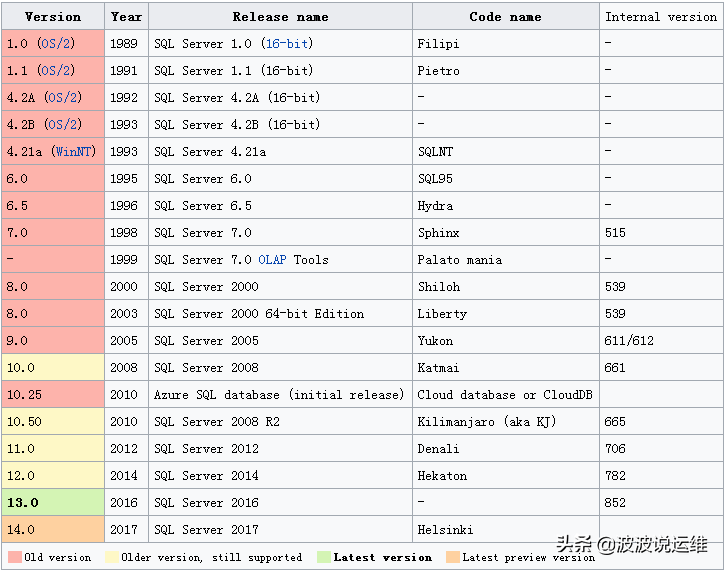Viewport: 724px width, 570px height.
Task: Click the version cell 9.0
Action: coord(53,340)
